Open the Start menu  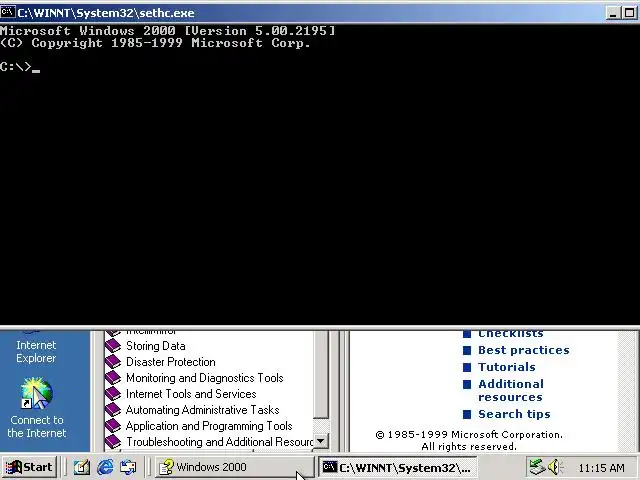[29, 467]
